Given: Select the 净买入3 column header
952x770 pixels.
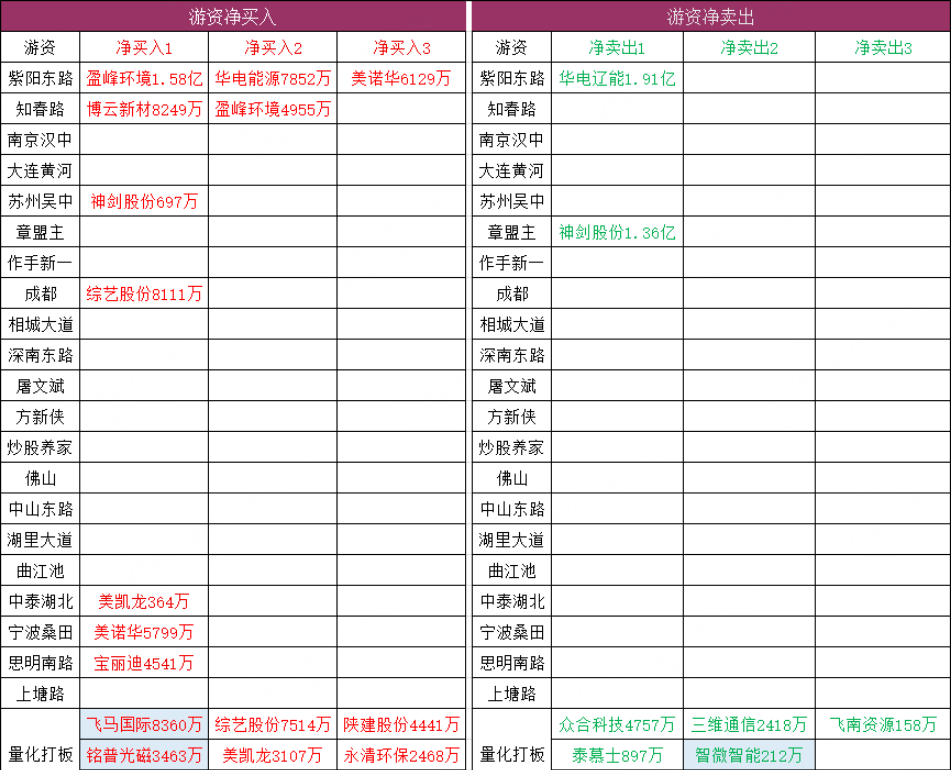Looking at the screenshot, I should coord(401,47).
